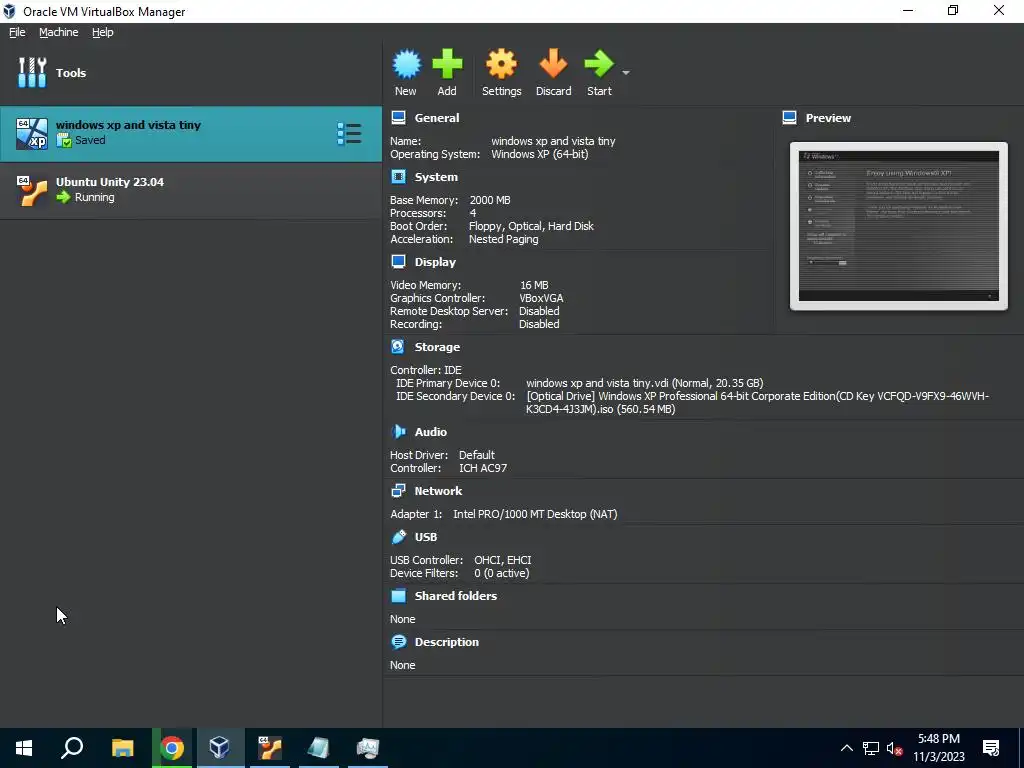The image size is (1024, 768).
Task: Open File Explorer from the taskbar
Action: [x=123, y=748]
